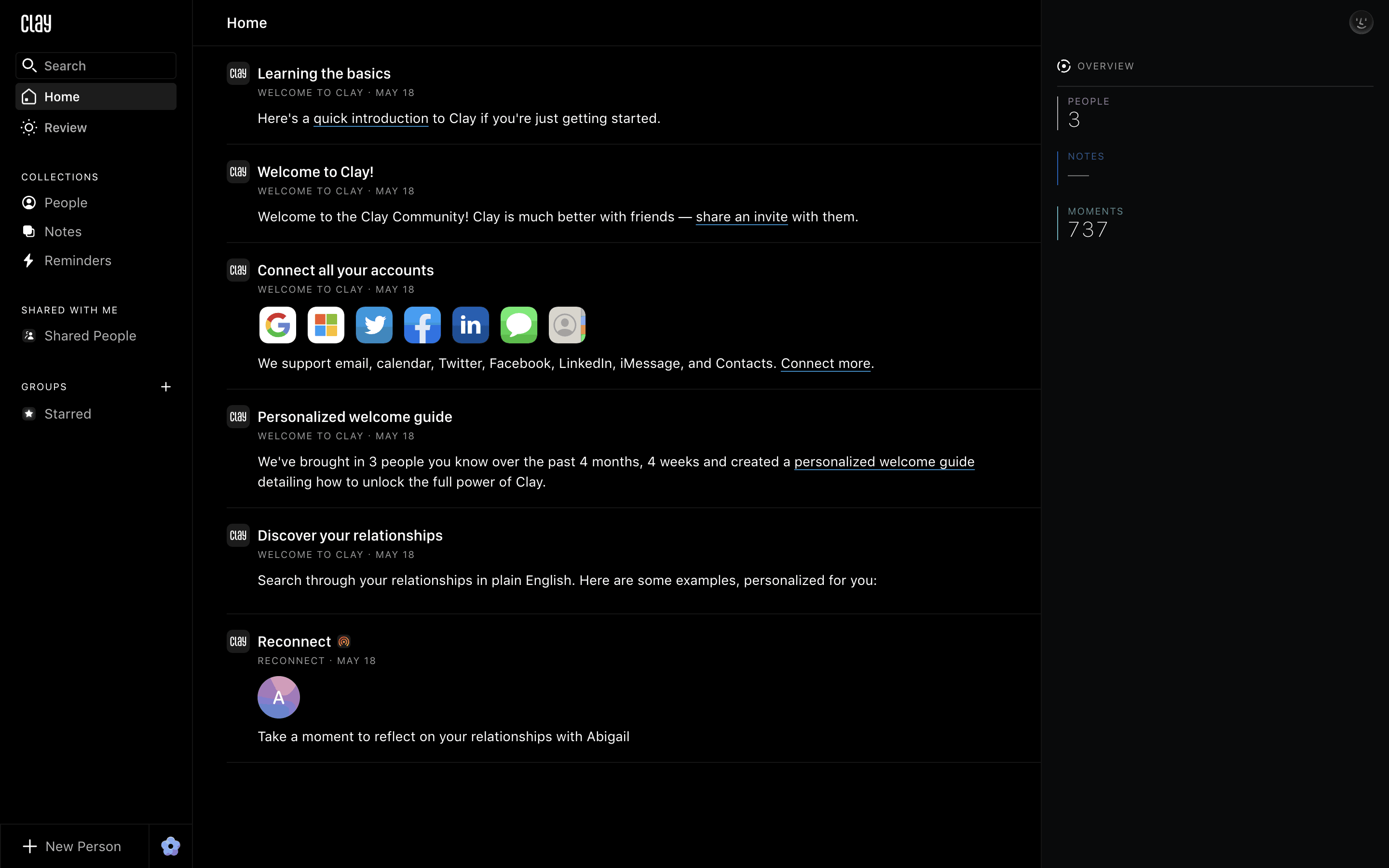Click the Microsoft account icon

click(x=326, y=325)
